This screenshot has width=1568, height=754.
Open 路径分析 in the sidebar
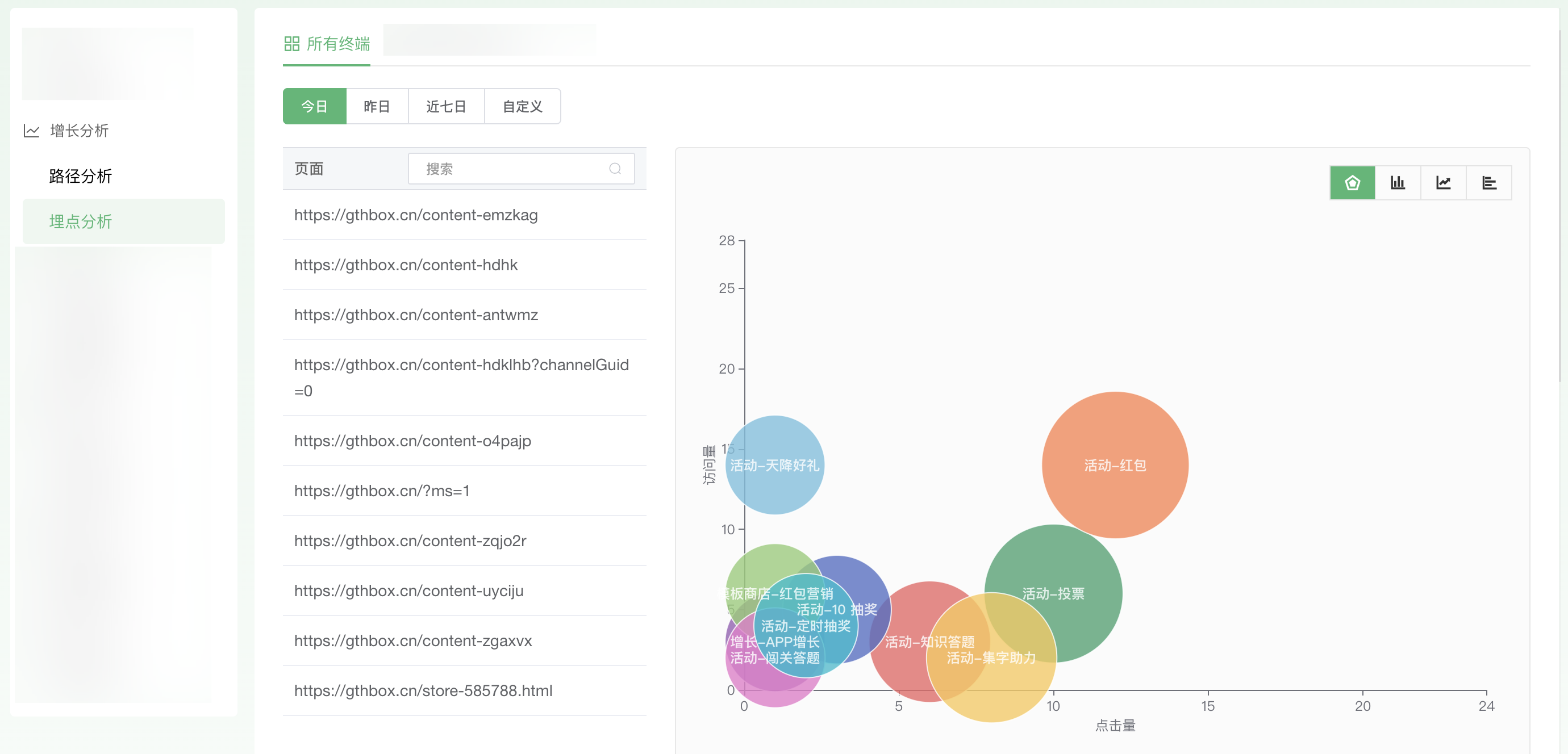80,177
